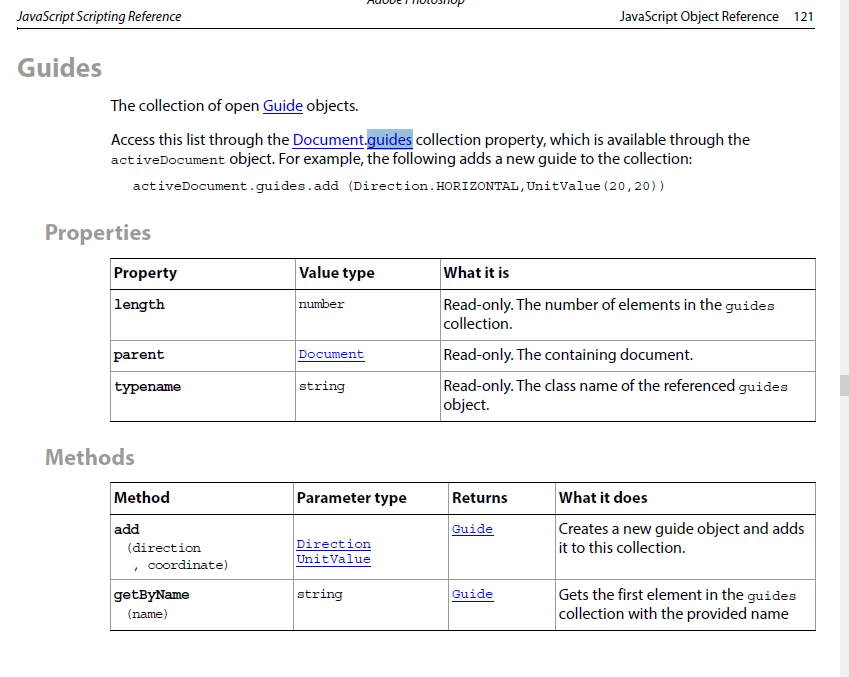Click the (direction parameter under add
This screenshot has width=849, height=677.
(x=164, y=548)
